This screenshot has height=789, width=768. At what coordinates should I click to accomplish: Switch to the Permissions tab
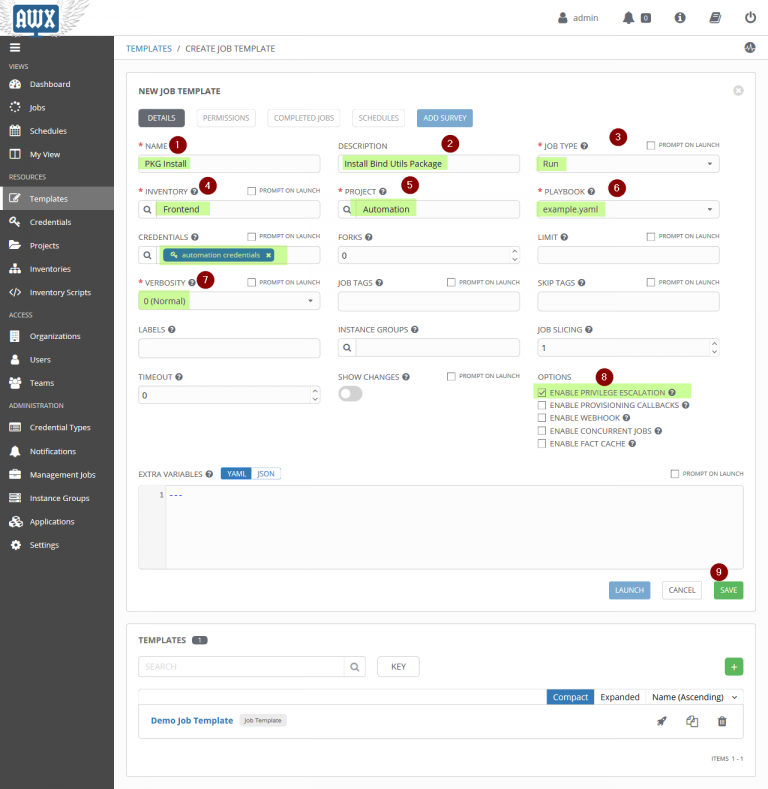(x=226, y=118)
